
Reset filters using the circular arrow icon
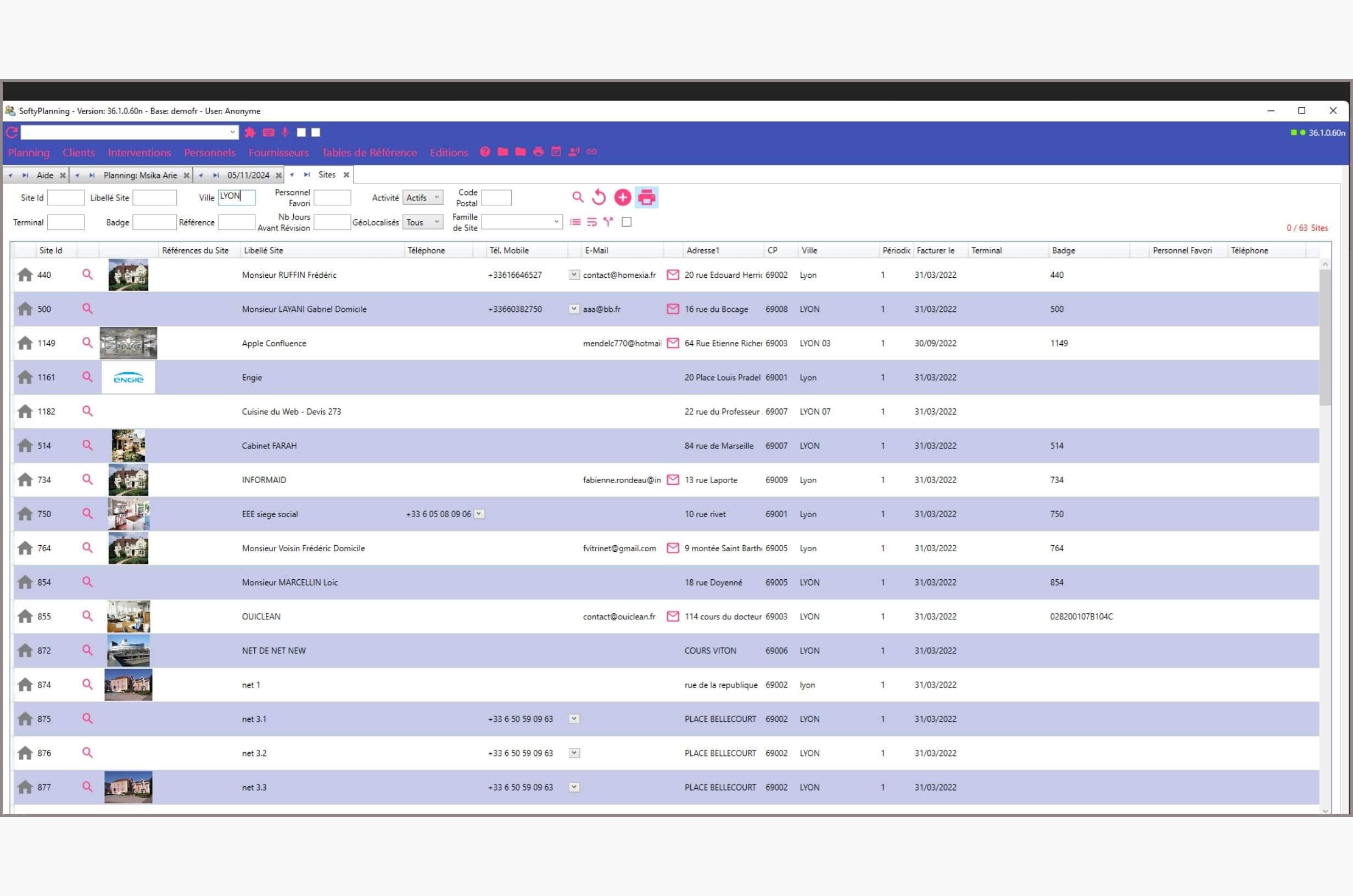(x=599, y=197)
